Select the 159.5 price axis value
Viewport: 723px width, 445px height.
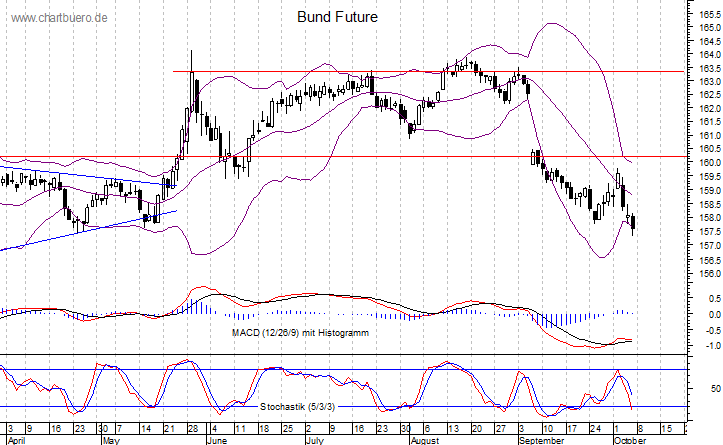[x=710, y=177]
